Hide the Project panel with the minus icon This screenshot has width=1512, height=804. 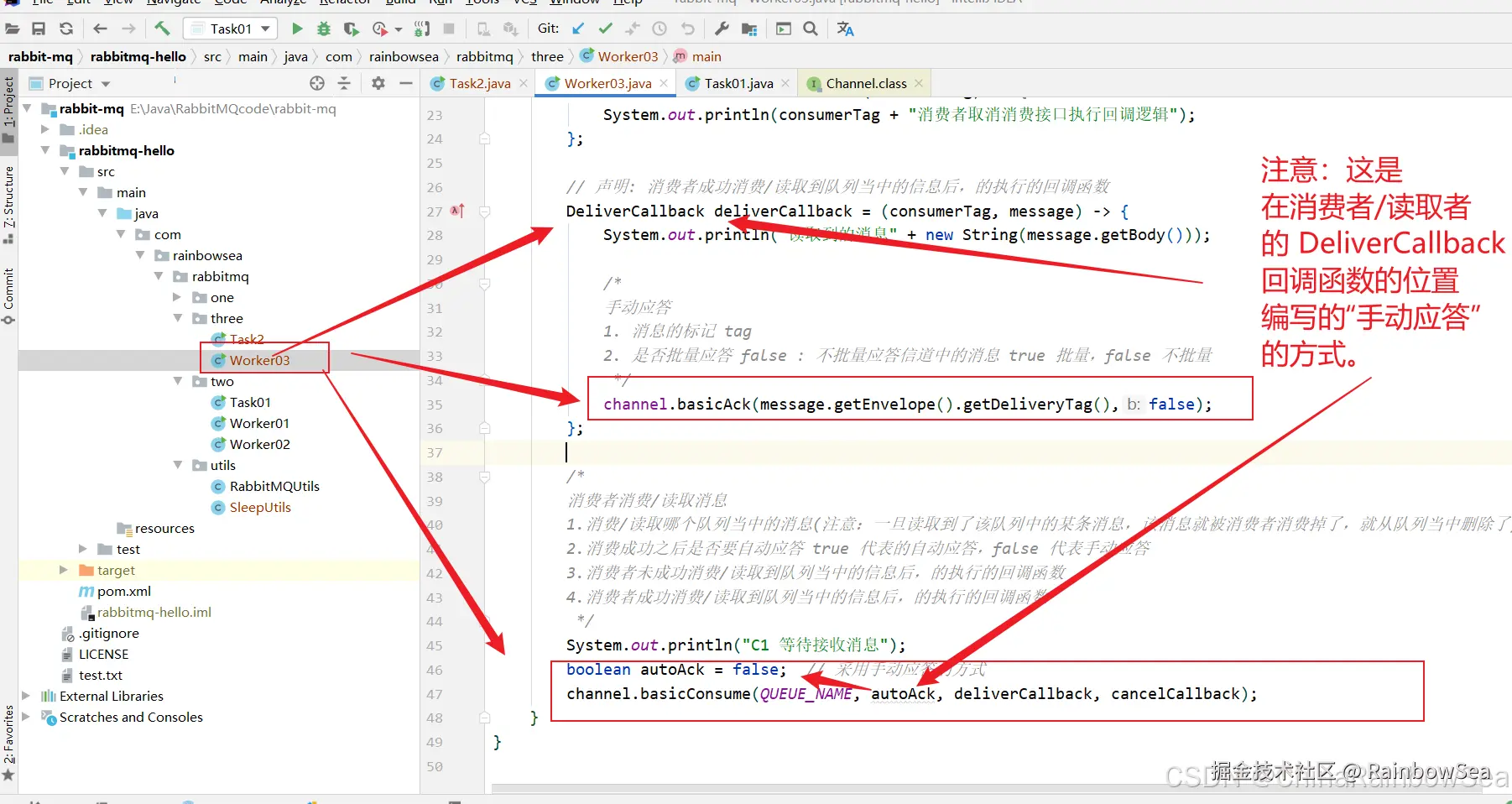tap(406, 83)
